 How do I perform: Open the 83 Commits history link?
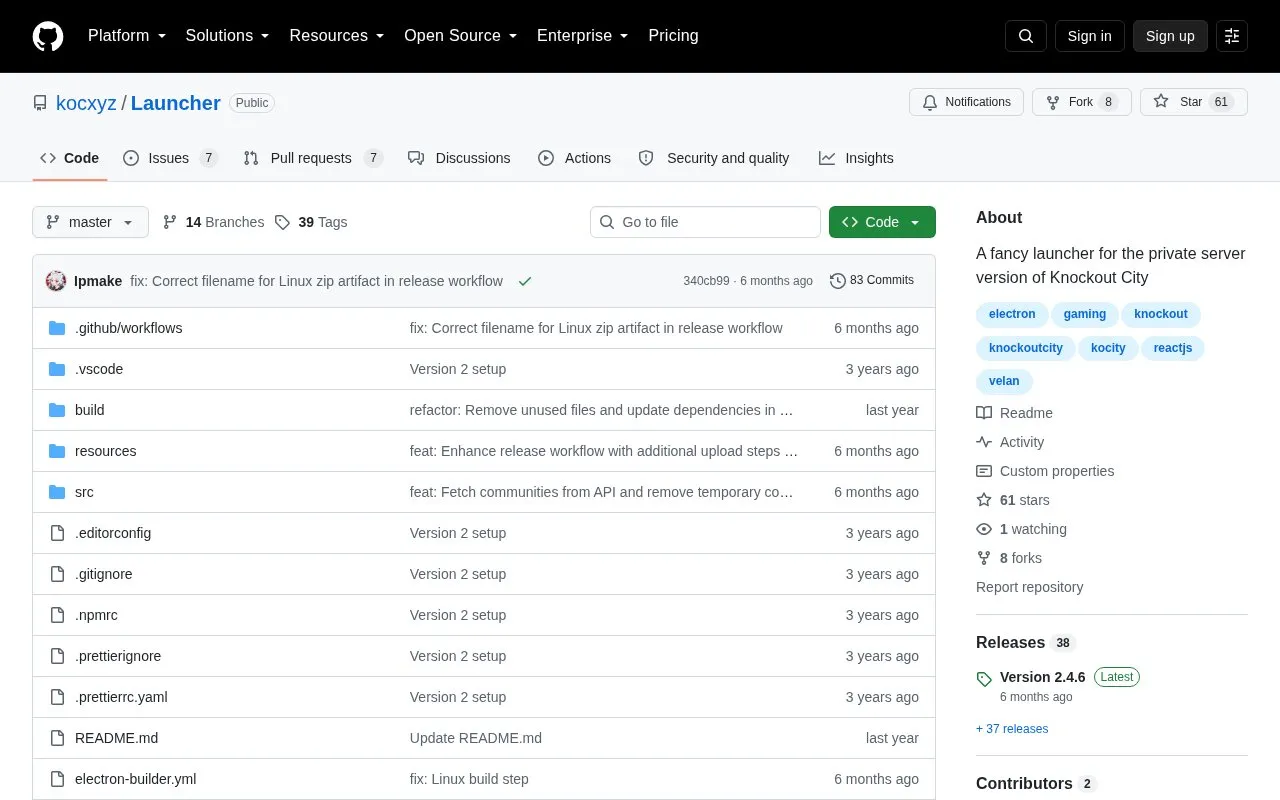pos(872,281)
